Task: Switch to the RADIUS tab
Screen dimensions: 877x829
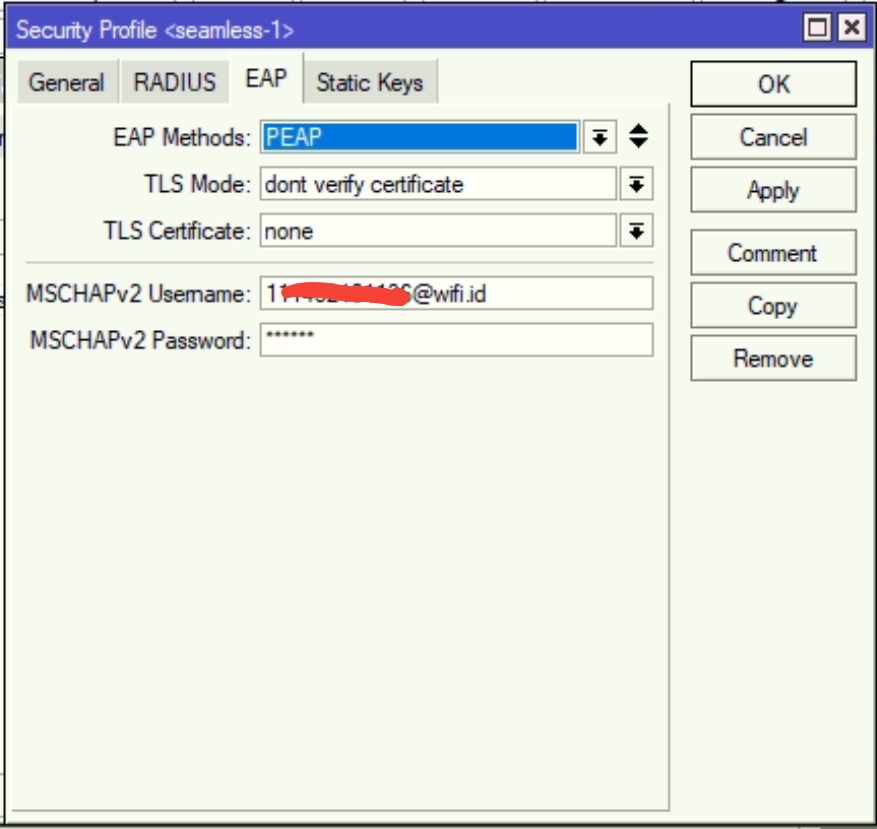Action: pos(175,83)
